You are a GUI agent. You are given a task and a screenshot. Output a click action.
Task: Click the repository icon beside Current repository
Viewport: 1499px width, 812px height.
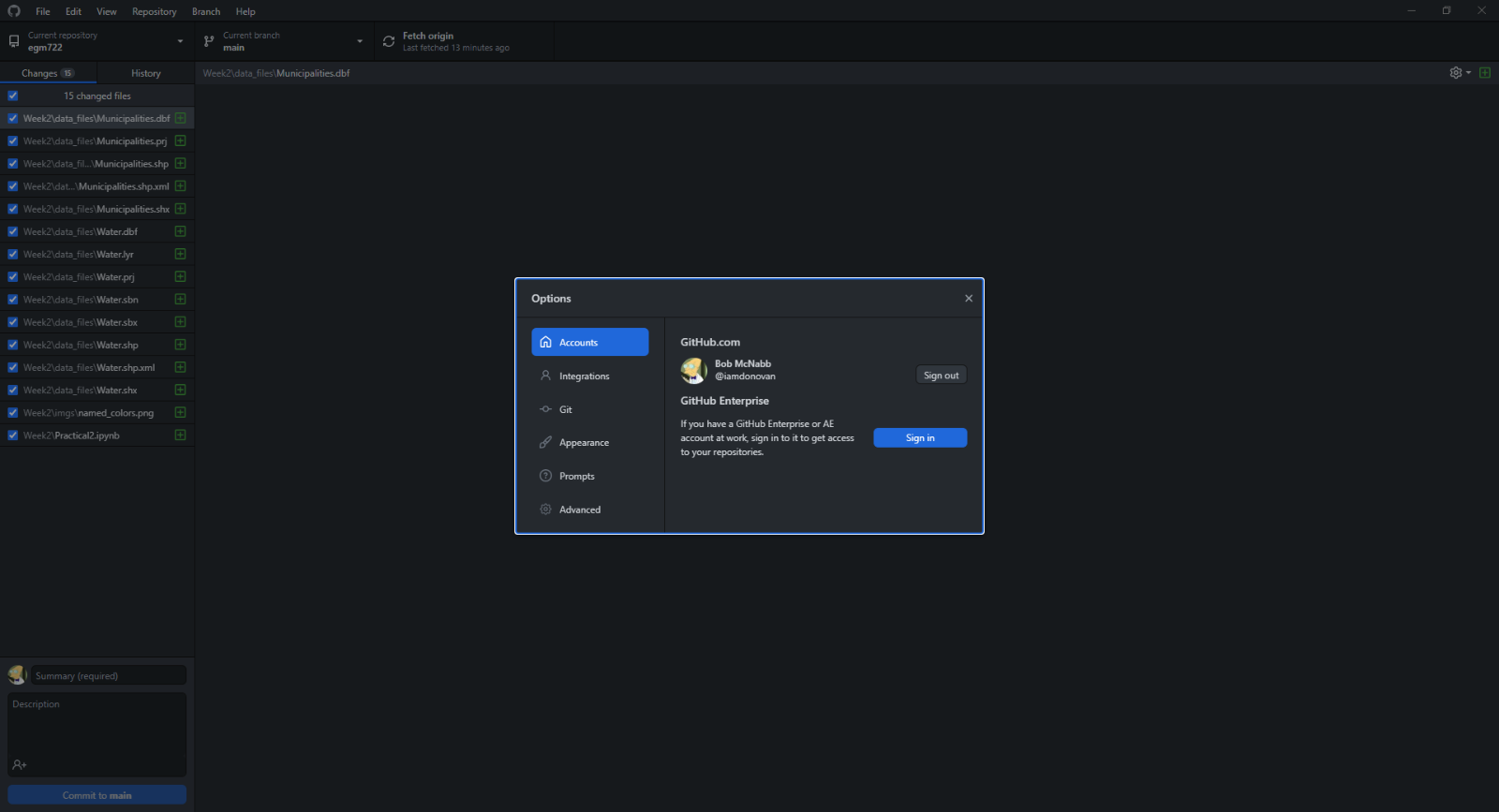[x=14, y=41]
